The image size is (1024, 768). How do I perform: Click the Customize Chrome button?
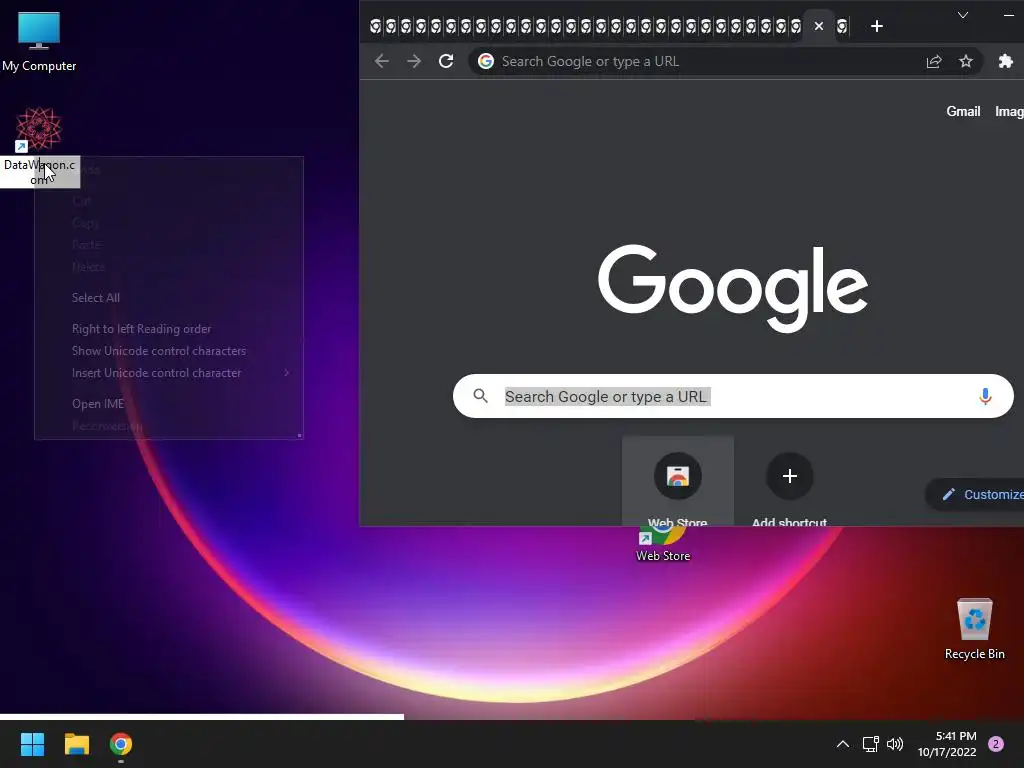point(977,494)
